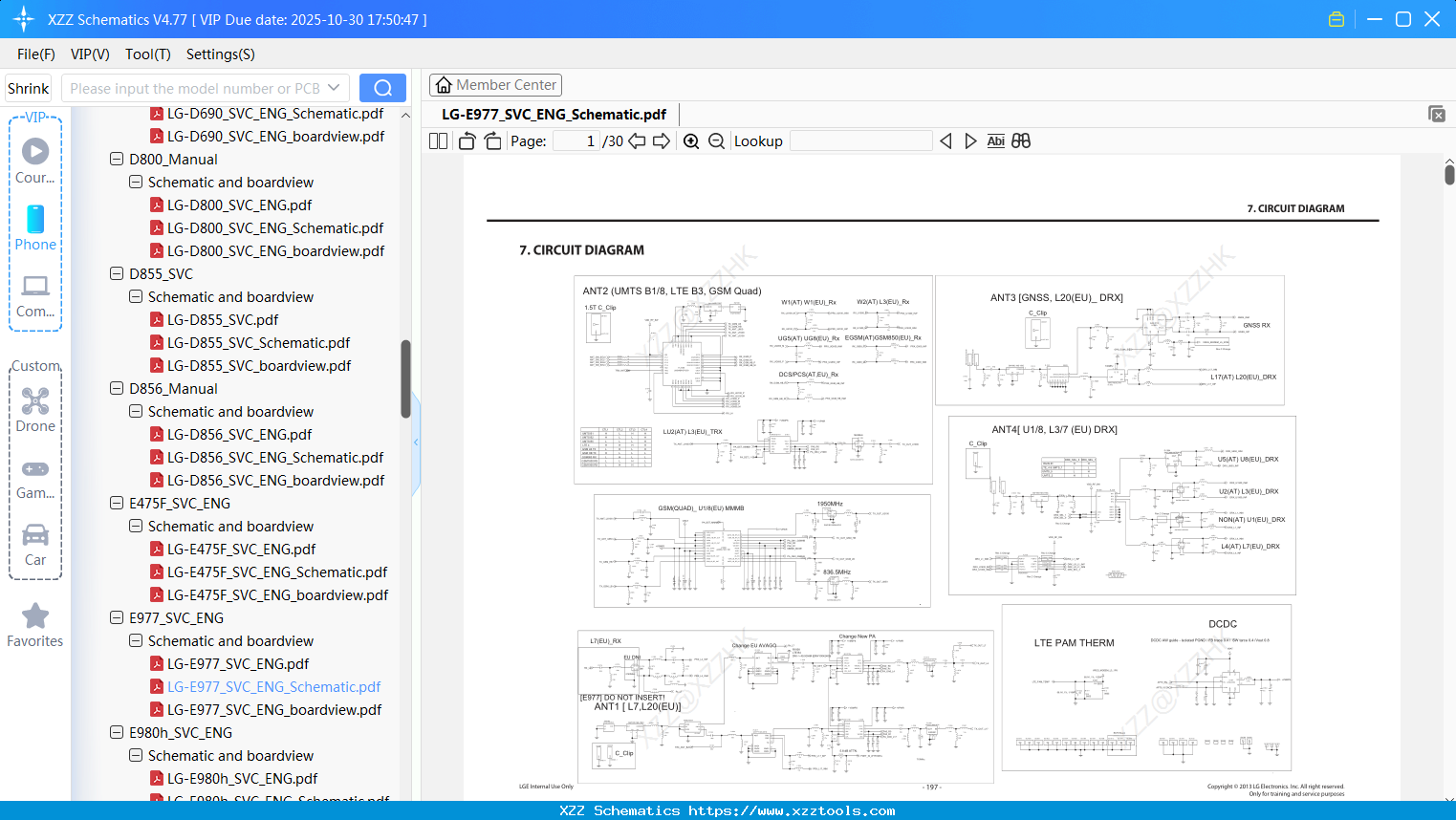
Task: Click the page number input field
Action: tap(575, 140)
